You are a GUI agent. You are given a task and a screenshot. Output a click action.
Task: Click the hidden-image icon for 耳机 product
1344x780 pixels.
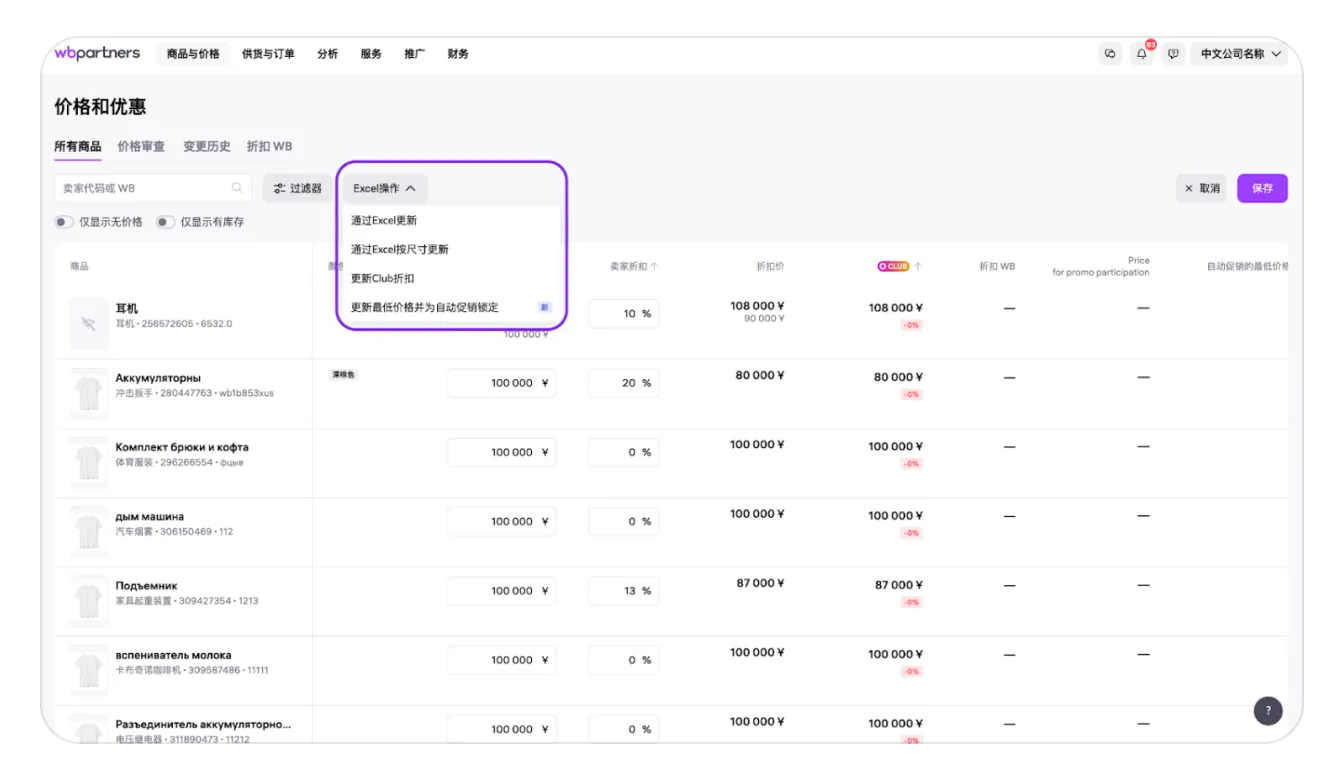pyautogui.click(x=89, y=324)
